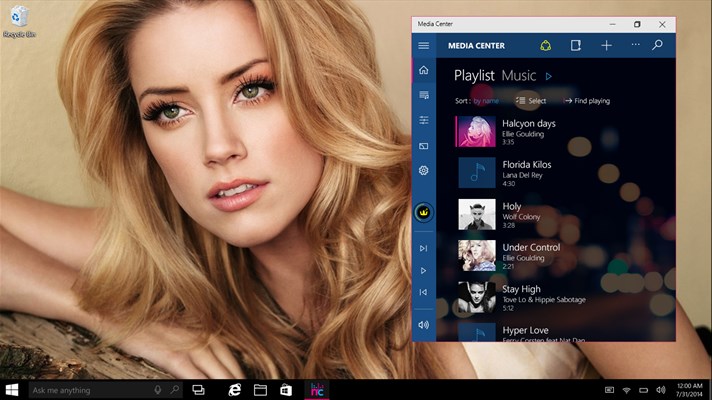Click the Holy song title

pos(511,206)
